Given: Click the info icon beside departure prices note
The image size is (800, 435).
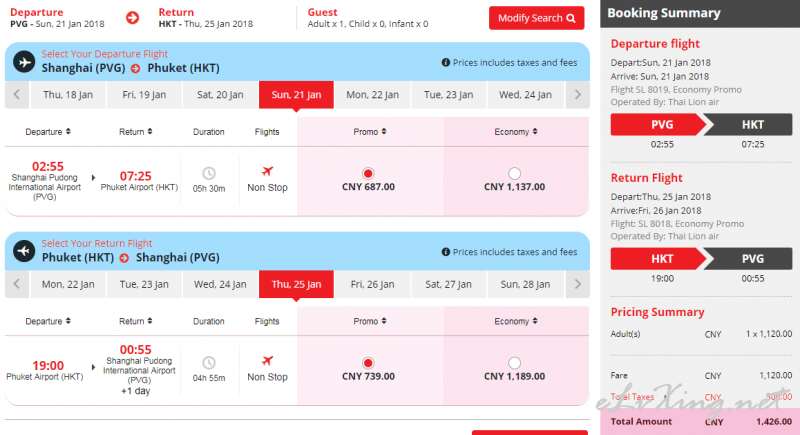Looking at the screenshot, I should [x=446, y=63].
